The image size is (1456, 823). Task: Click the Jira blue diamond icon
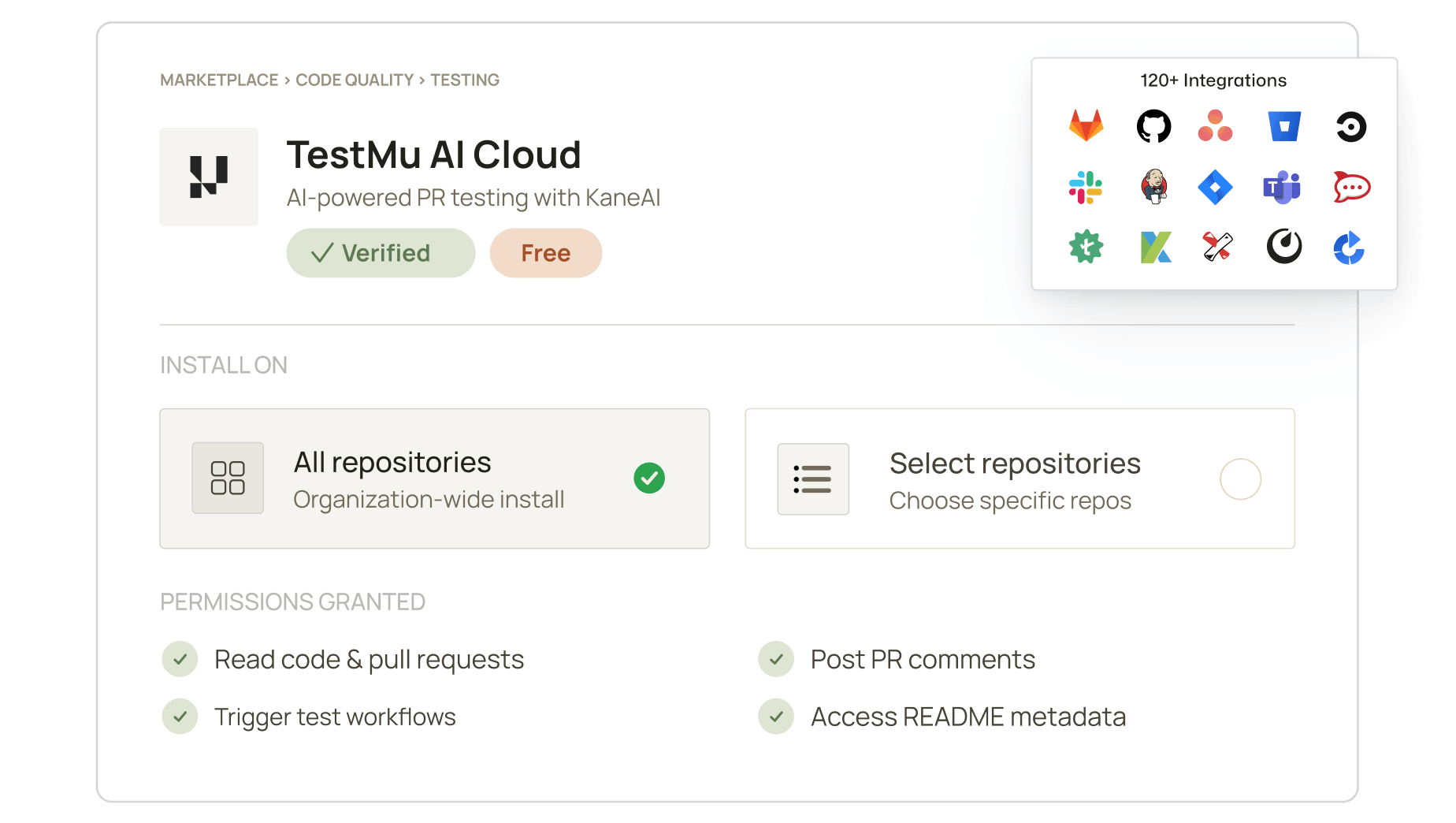point(1215,188)
